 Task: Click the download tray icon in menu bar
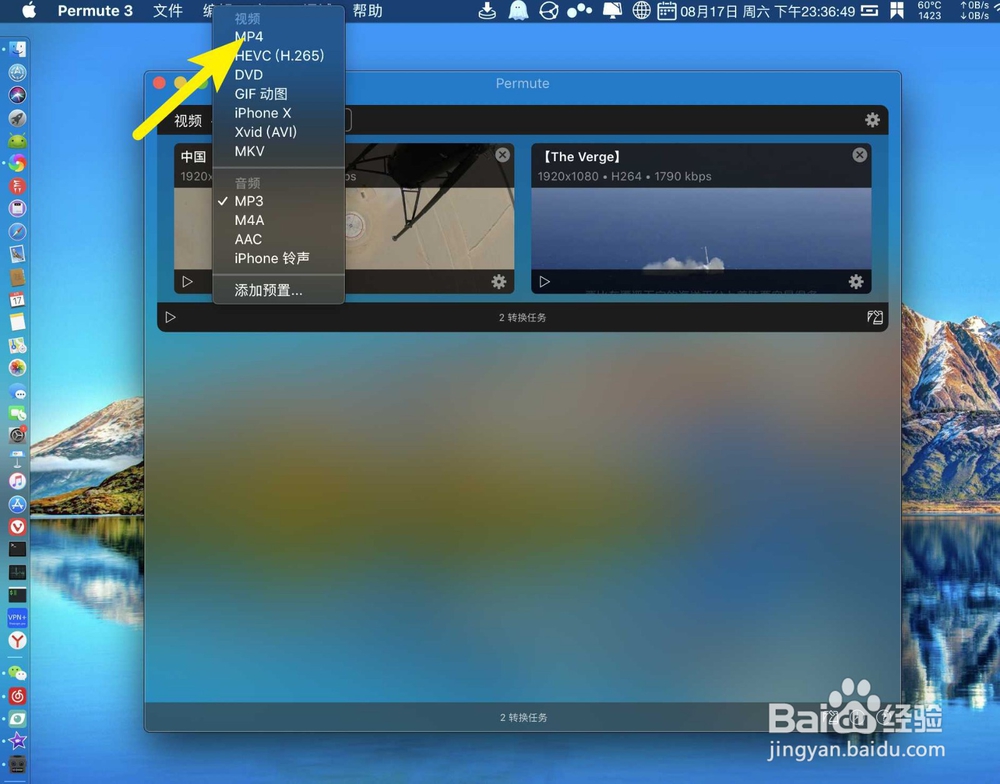(x=487, y=11)
